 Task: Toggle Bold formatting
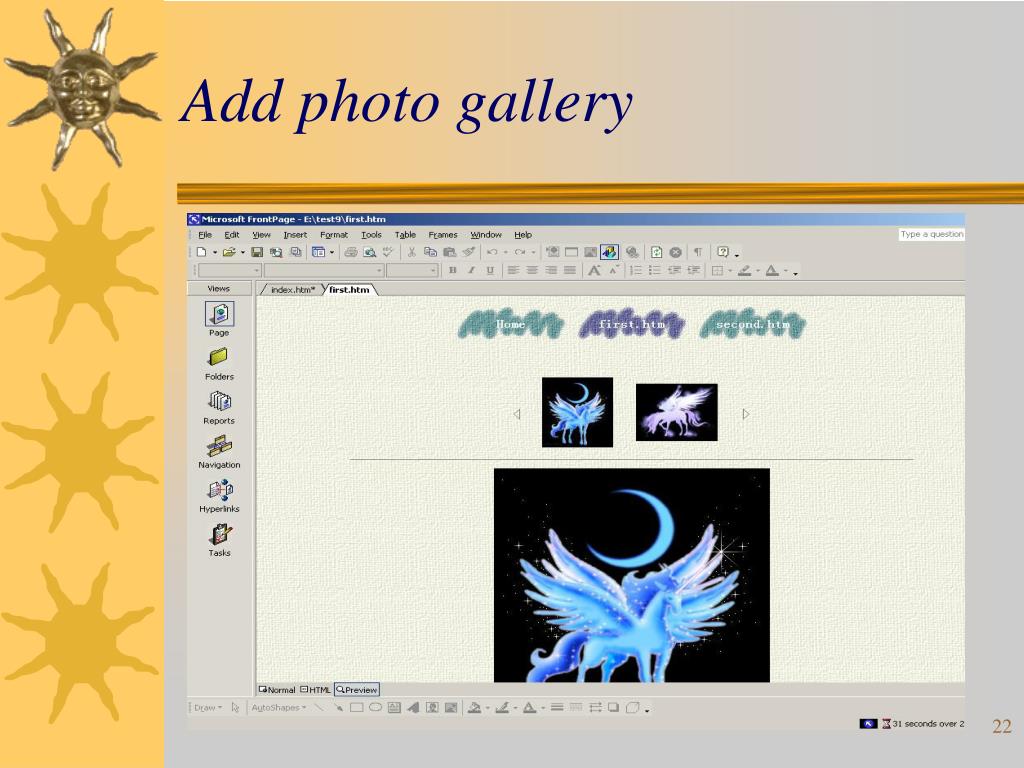coord(453,270)
